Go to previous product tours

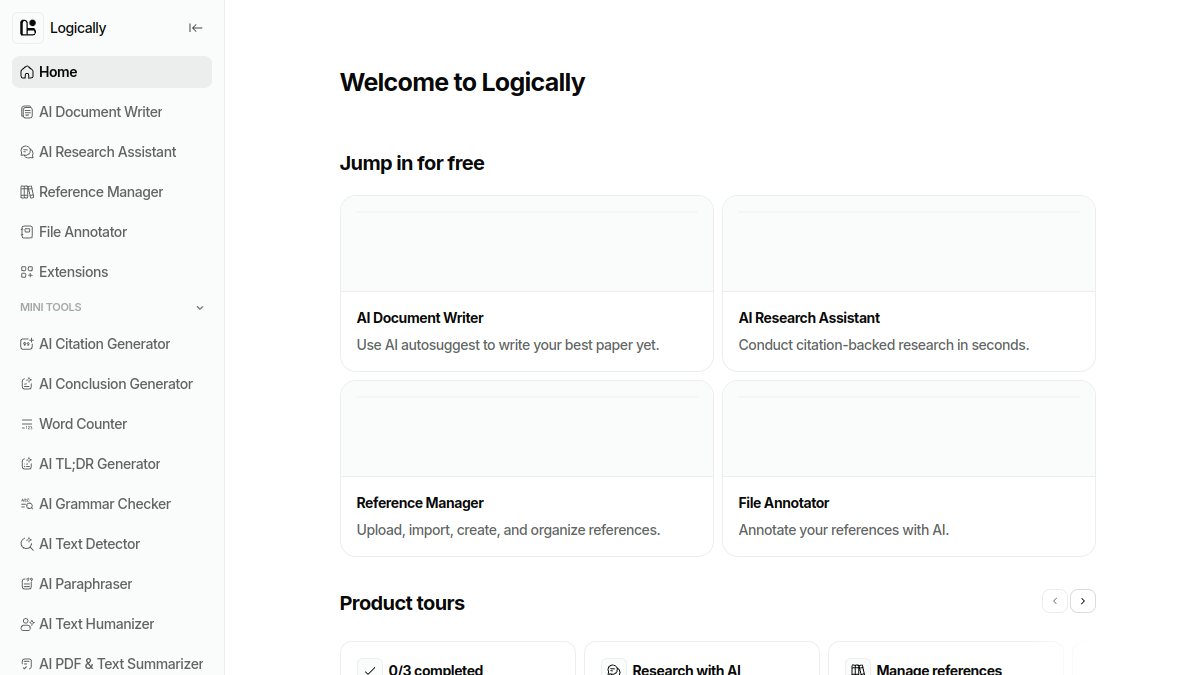coord(1055,601)
